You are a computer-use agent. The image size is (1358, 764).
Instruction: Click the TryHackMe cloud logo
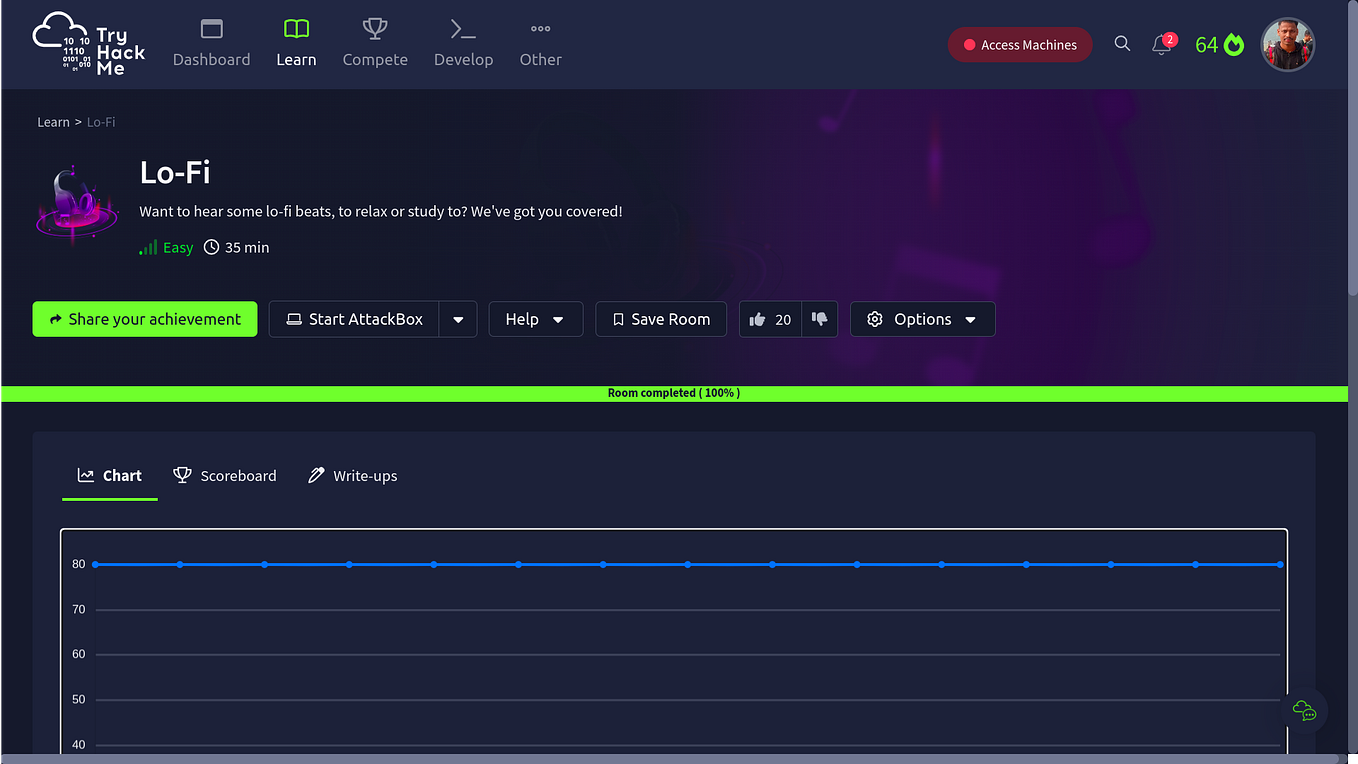89,44
